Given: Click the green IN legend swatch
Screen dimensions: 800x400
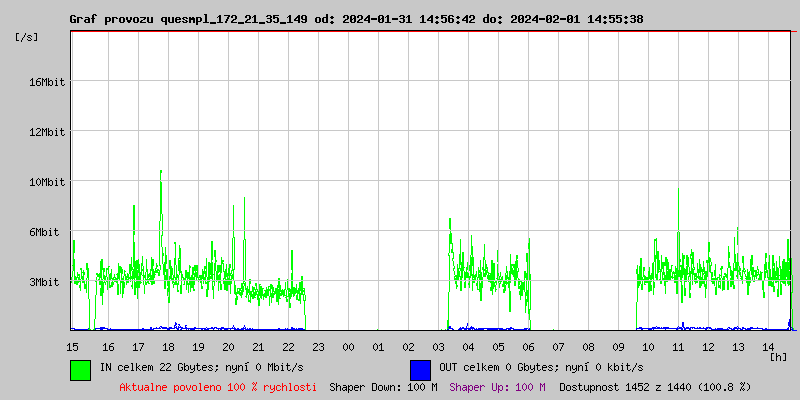Looking at the screenshot, I should (x=80, y=369).
